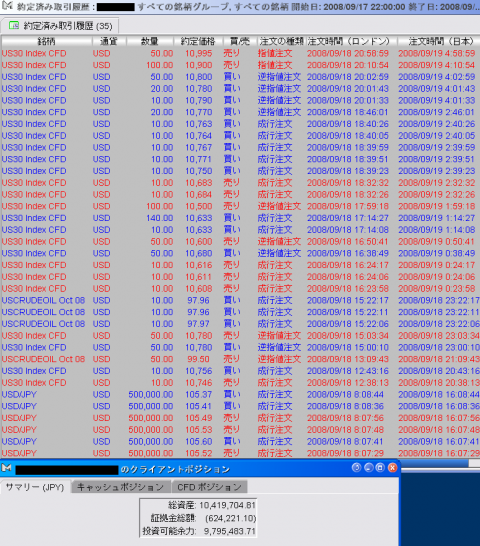This screenshot has height=546, width=480.
Task: Click the green icon on trade history tab
Action: click(x=14, y=25)
